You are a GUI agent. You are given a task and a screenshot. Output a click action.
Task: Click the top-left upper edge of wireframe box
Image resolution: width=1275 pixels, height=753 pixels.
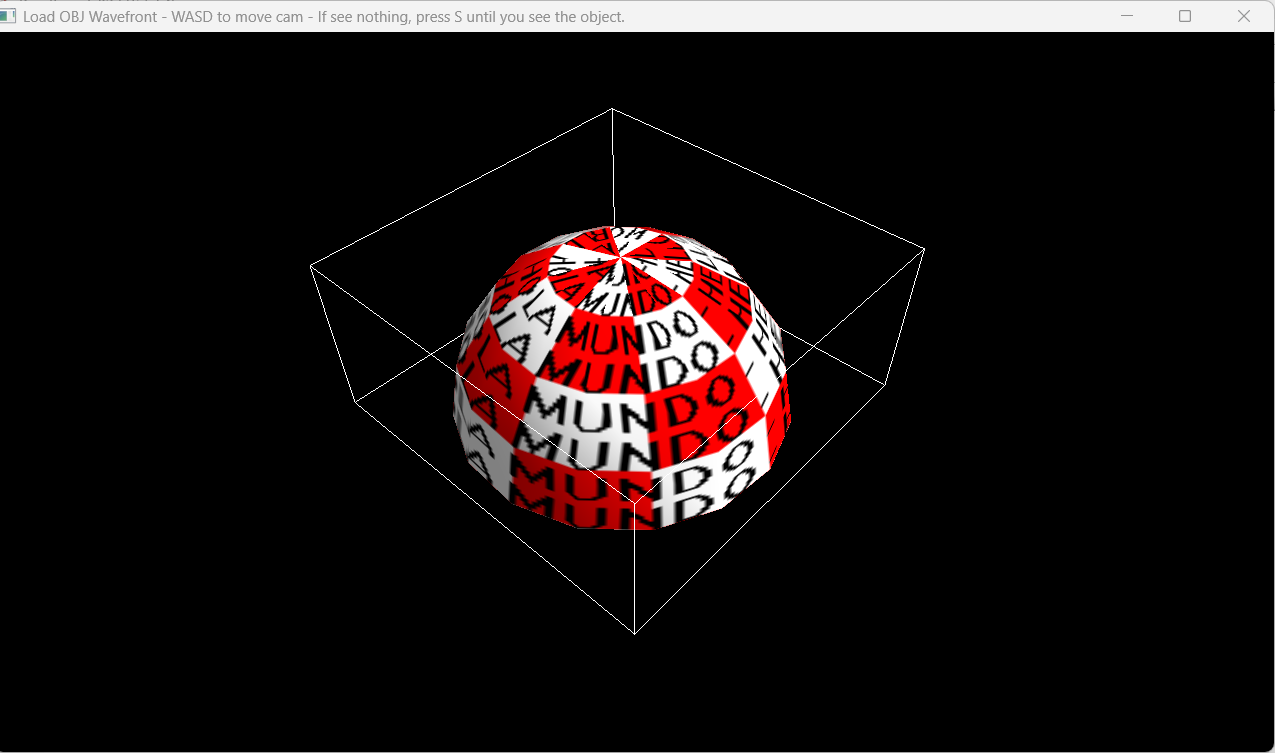(x=460, y=187)
